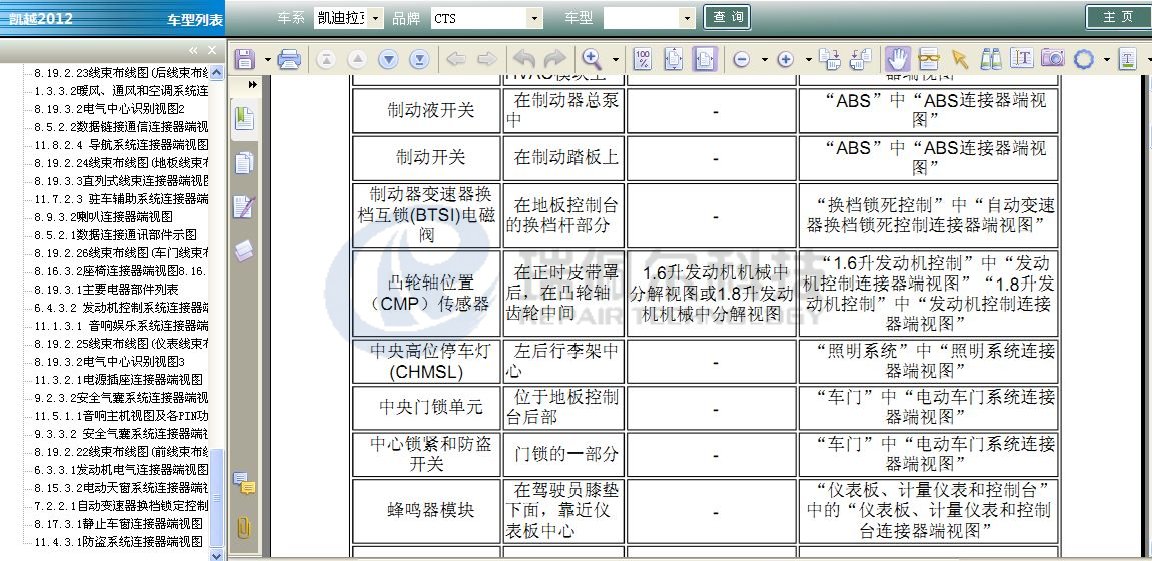Open tree item 11.4.3.1防盗系统连接器端视图
1152x561 pixels.
click(118, 542)
